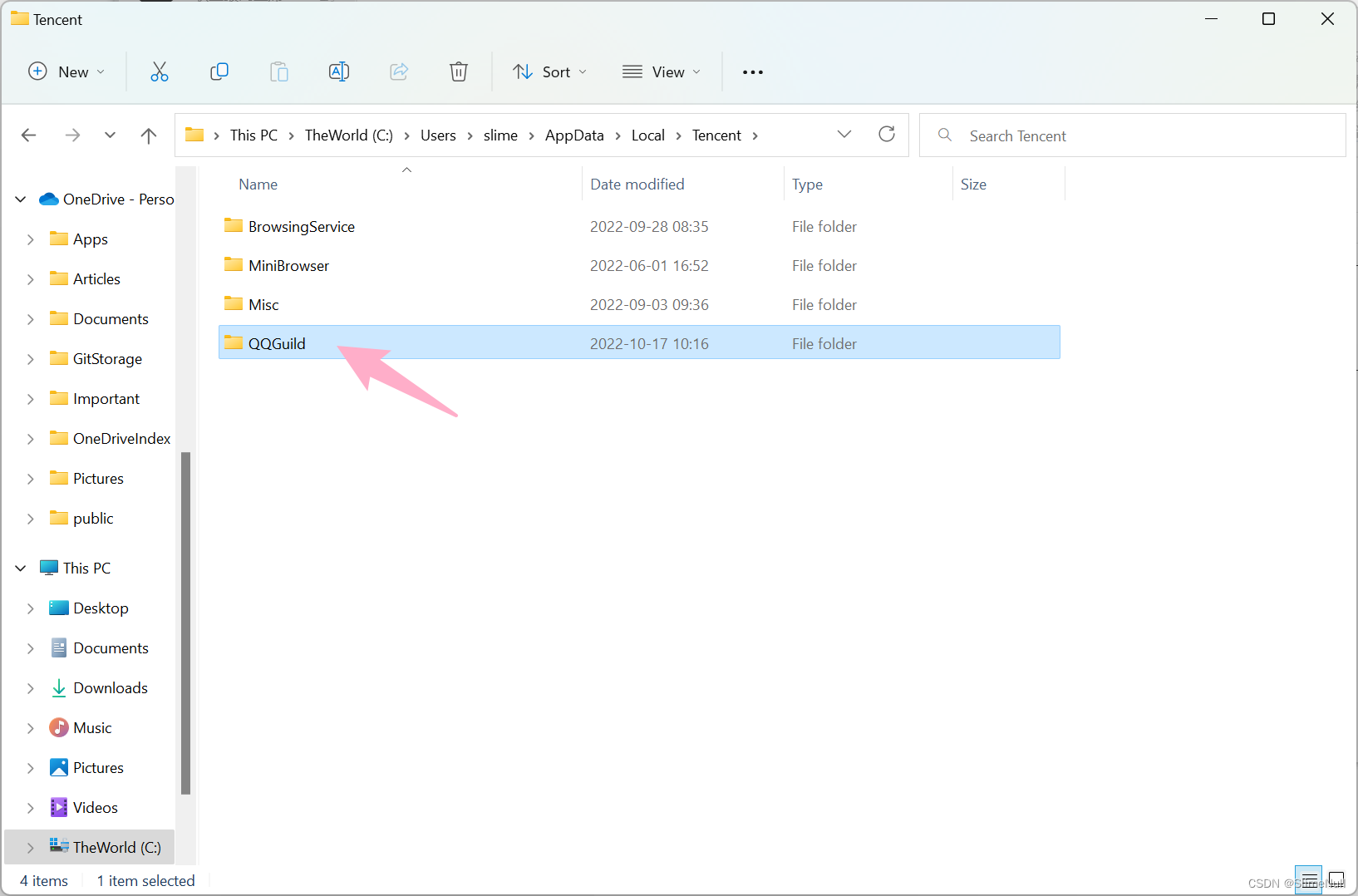Collapse the OneDrive - Personal tree node

click(x=21, y=199)
